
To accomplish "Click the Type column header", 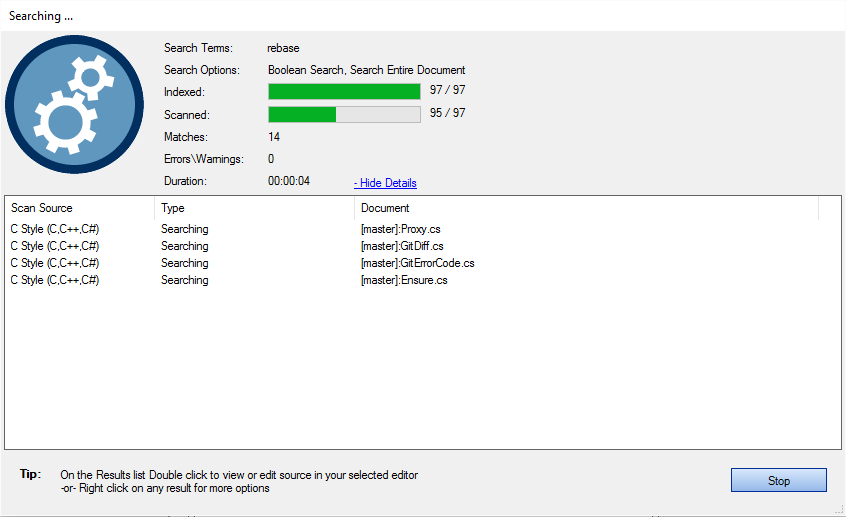I will click(x=254, y=208).
